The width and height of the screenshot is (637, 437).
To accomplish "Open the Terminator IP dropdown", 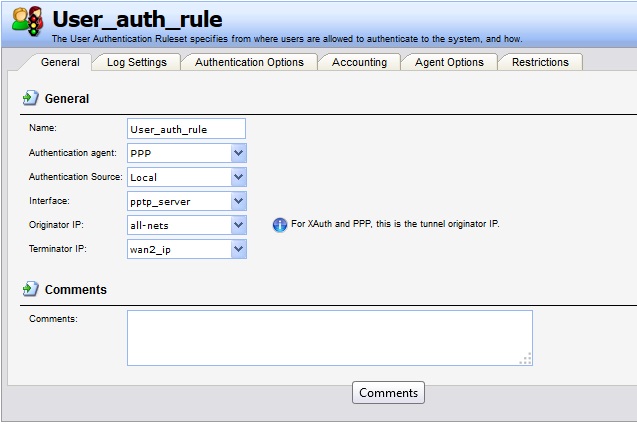I will click(x=238, y=249).
